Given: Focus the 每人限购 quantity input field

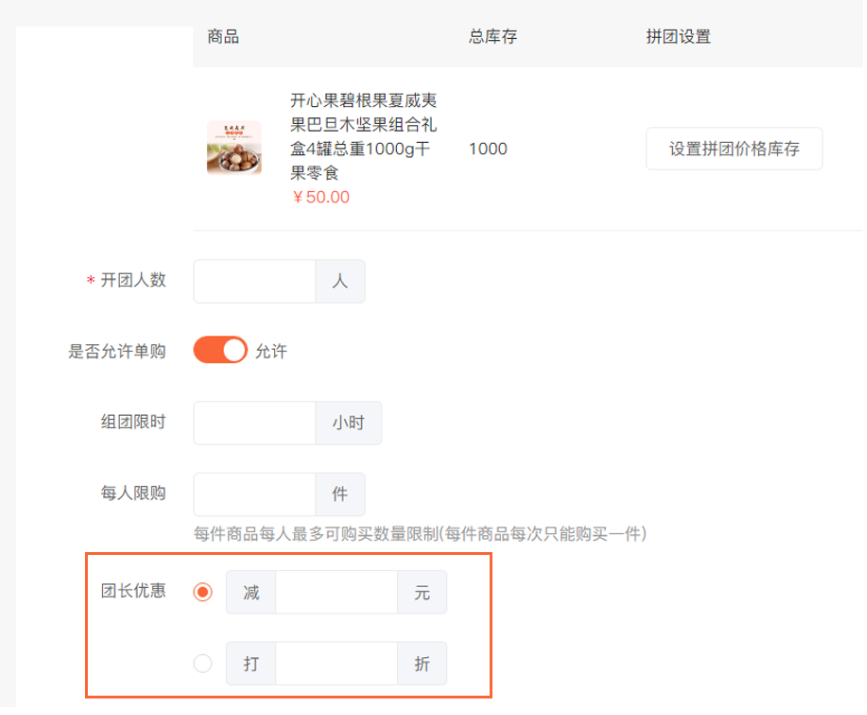Looking at the screenshot, I should pyautogui.click(x=254, y=494).
